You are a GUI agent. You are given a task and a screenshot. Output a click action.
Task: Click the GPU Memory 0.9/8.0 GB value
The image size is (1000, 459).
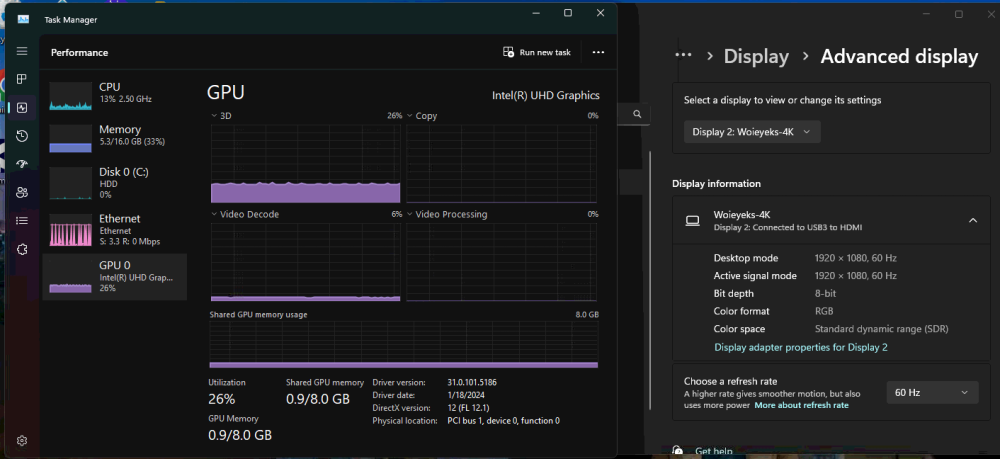240,435
